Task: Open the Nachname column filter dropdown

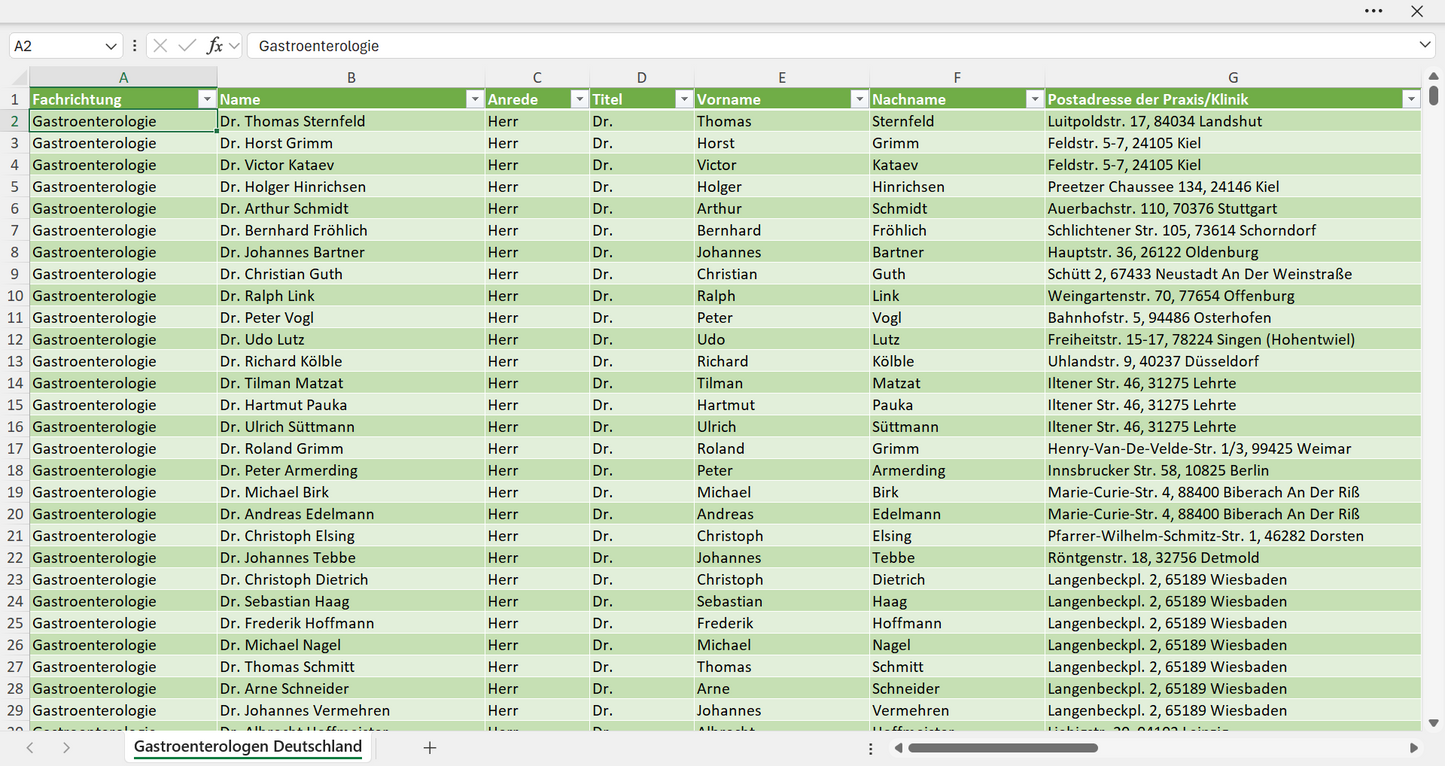Action: [x=1034, y=99]
